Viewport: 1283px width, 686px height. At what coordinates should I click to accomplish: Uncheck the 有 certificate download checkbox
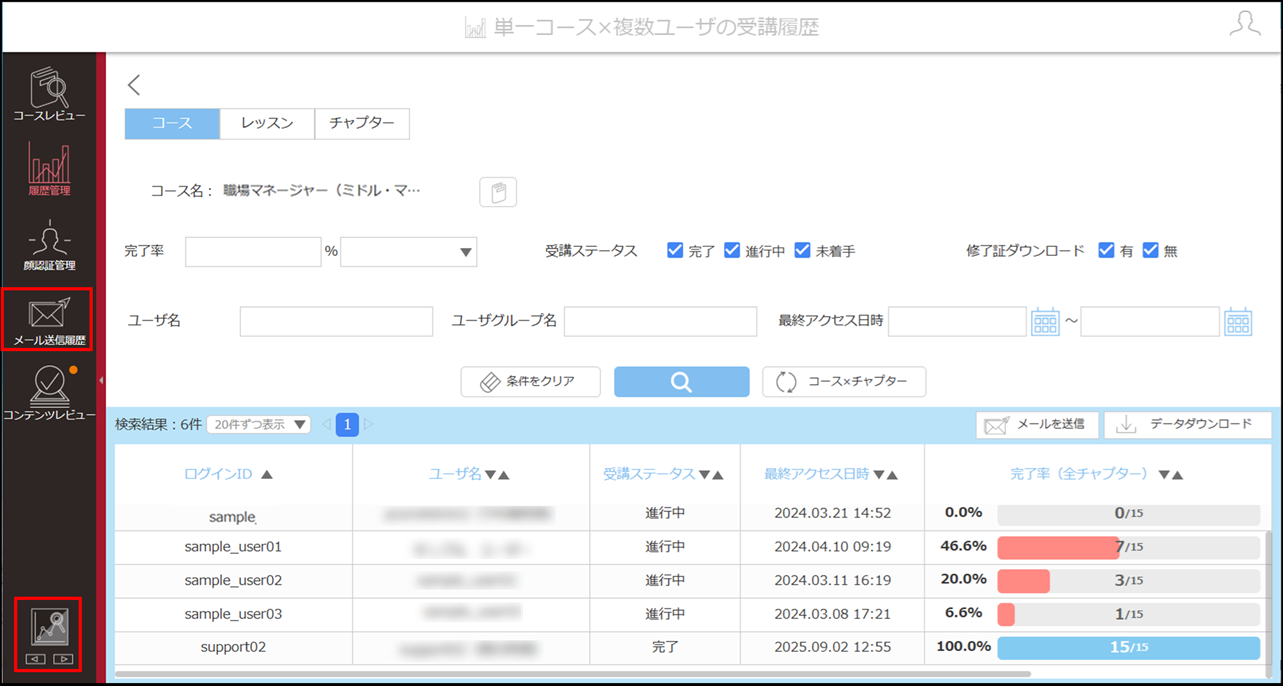coord(1106,251)
